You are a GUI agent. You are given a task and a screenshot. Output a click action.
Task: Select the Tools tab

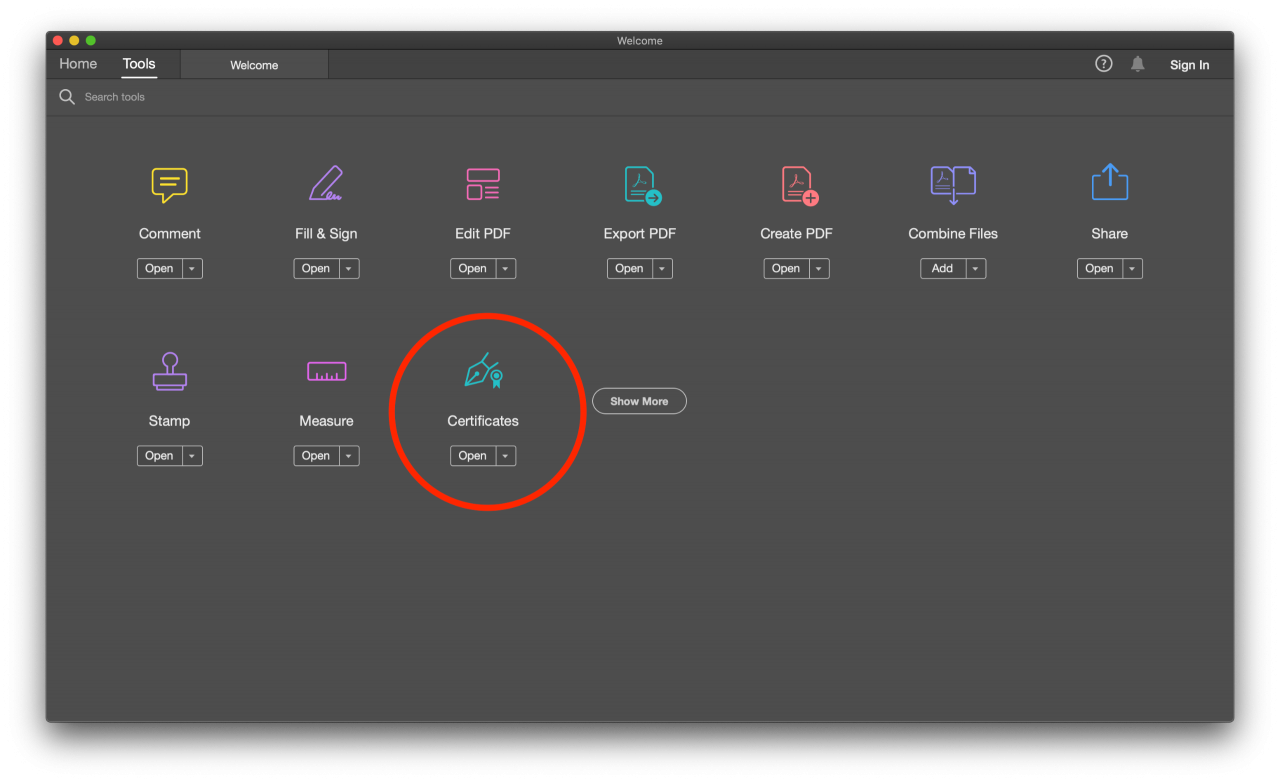click(139, 64)
